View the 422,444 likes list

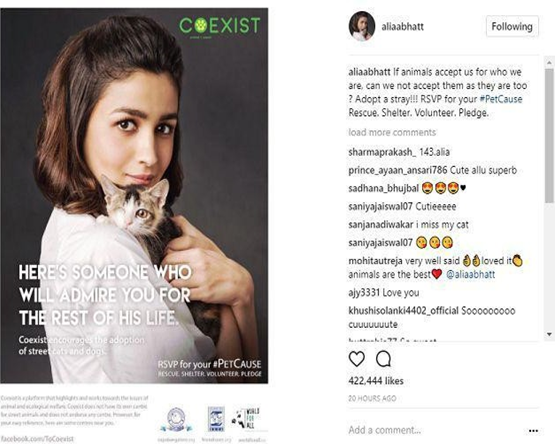click(376, 381)
